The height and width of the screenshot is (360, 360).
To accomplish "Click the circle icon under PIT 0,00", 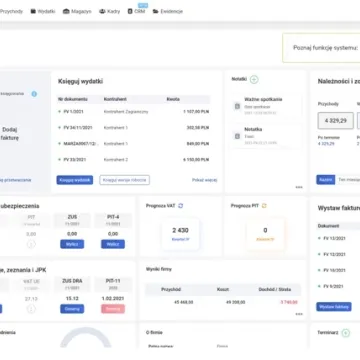I will 31,244.
